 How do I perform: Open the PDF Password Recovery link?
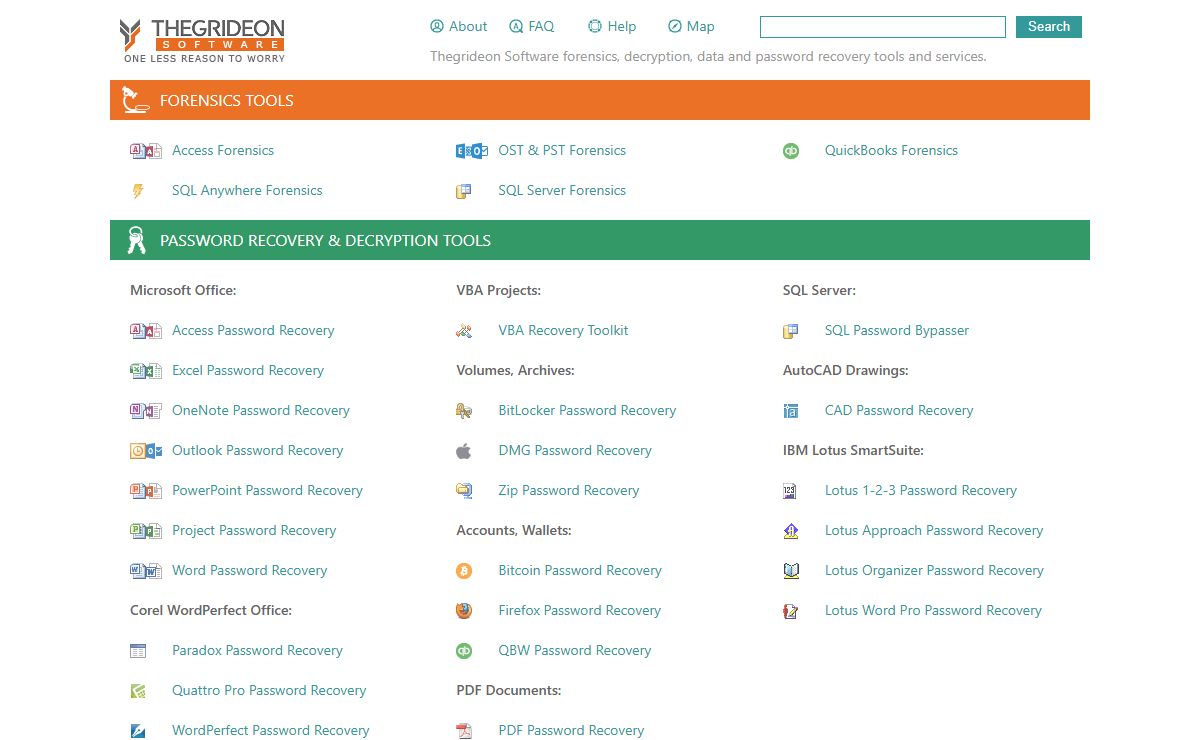[571, 731]
